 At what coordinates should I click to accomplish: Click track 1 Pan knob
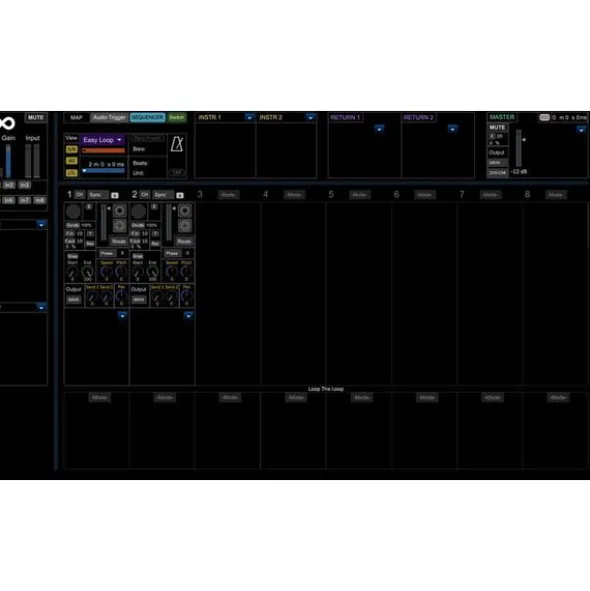coord(121,296)
